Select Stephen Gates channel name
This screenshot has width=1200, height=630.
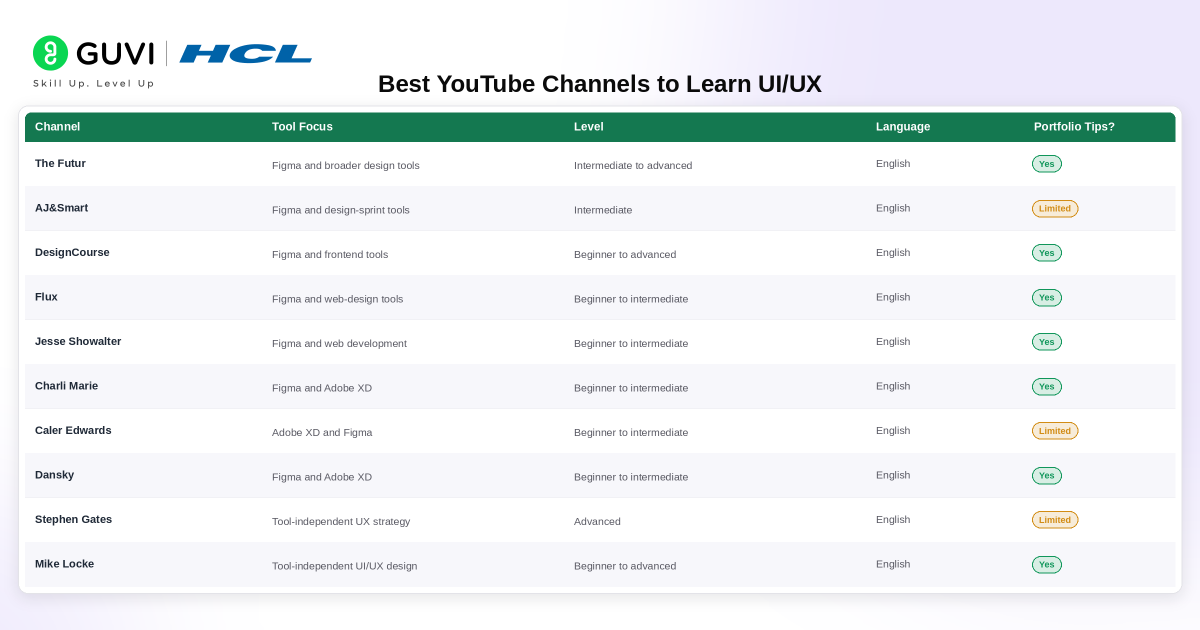[x=73, y=519]
